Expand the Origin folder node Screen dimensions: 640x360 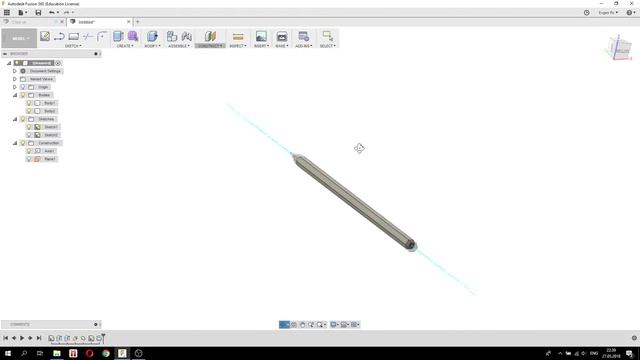(15, 87)
